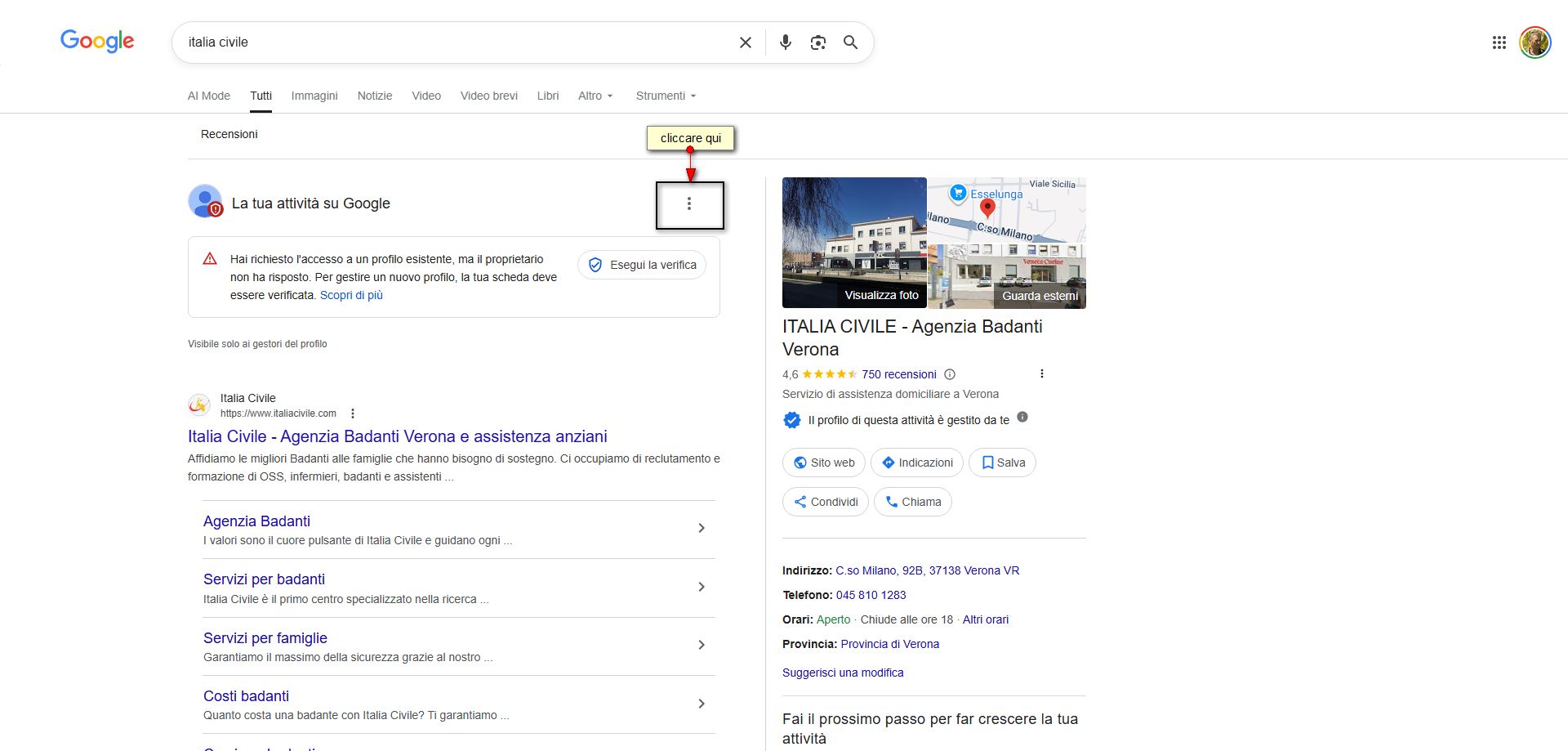Expand the Agenzia Badanti sitelink chevron
Viewport: 1568px width, 751px height.
(702, 529)
